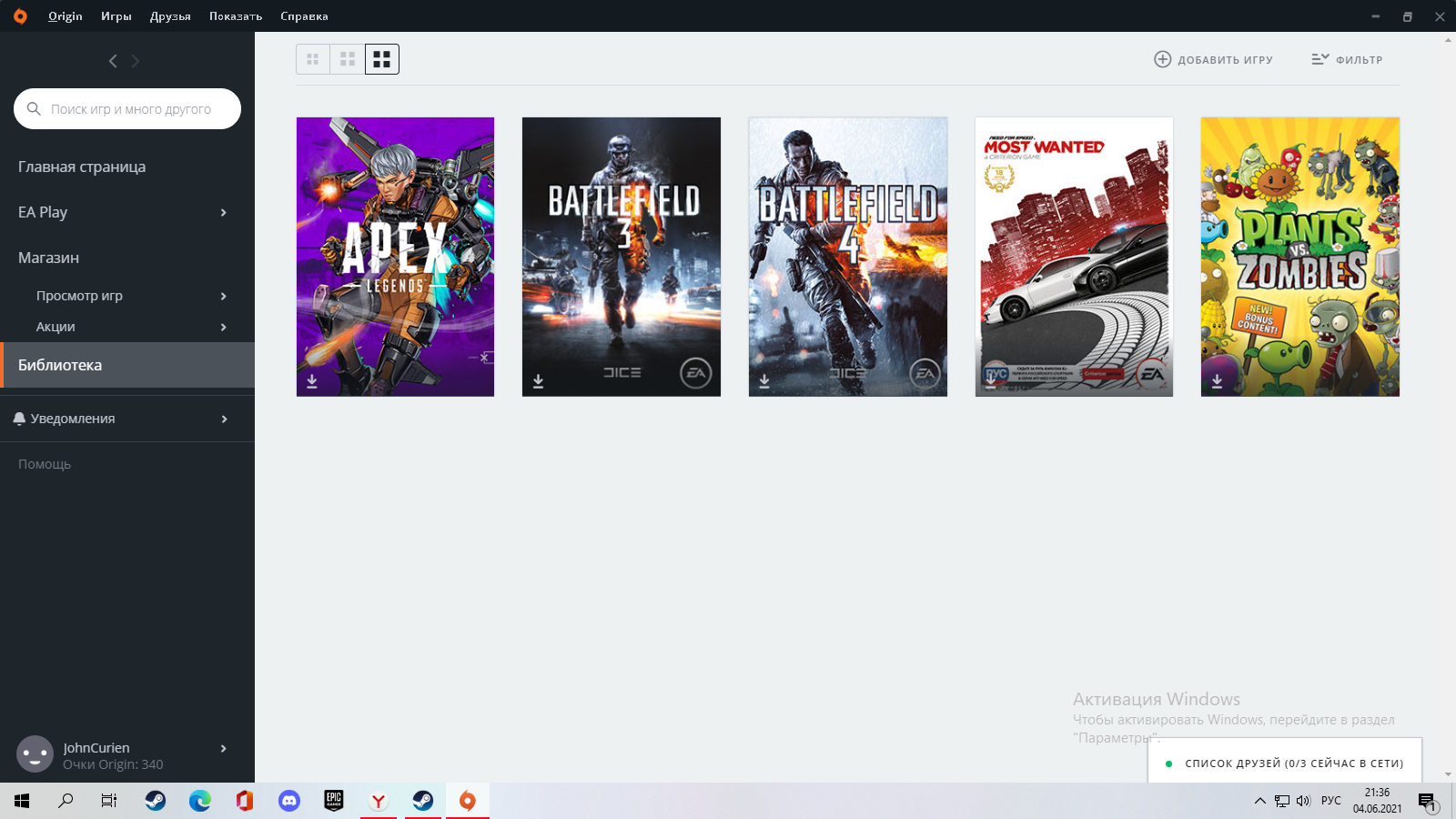This screenshot has width=1456, height=819.
Task: Go back with the left arrow
Action: 113,61
